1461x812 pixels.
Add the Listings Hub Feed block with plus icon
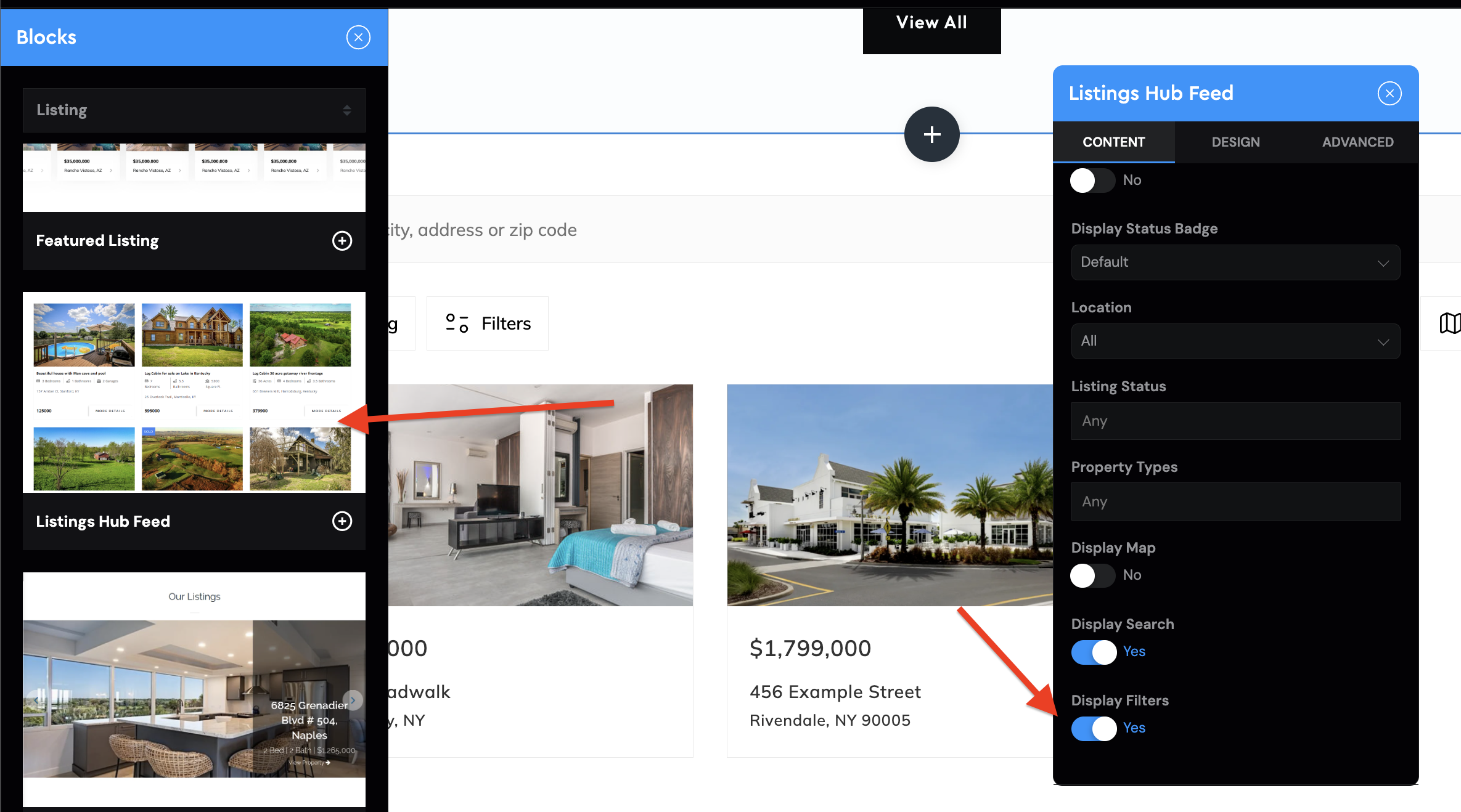[342, 522]
